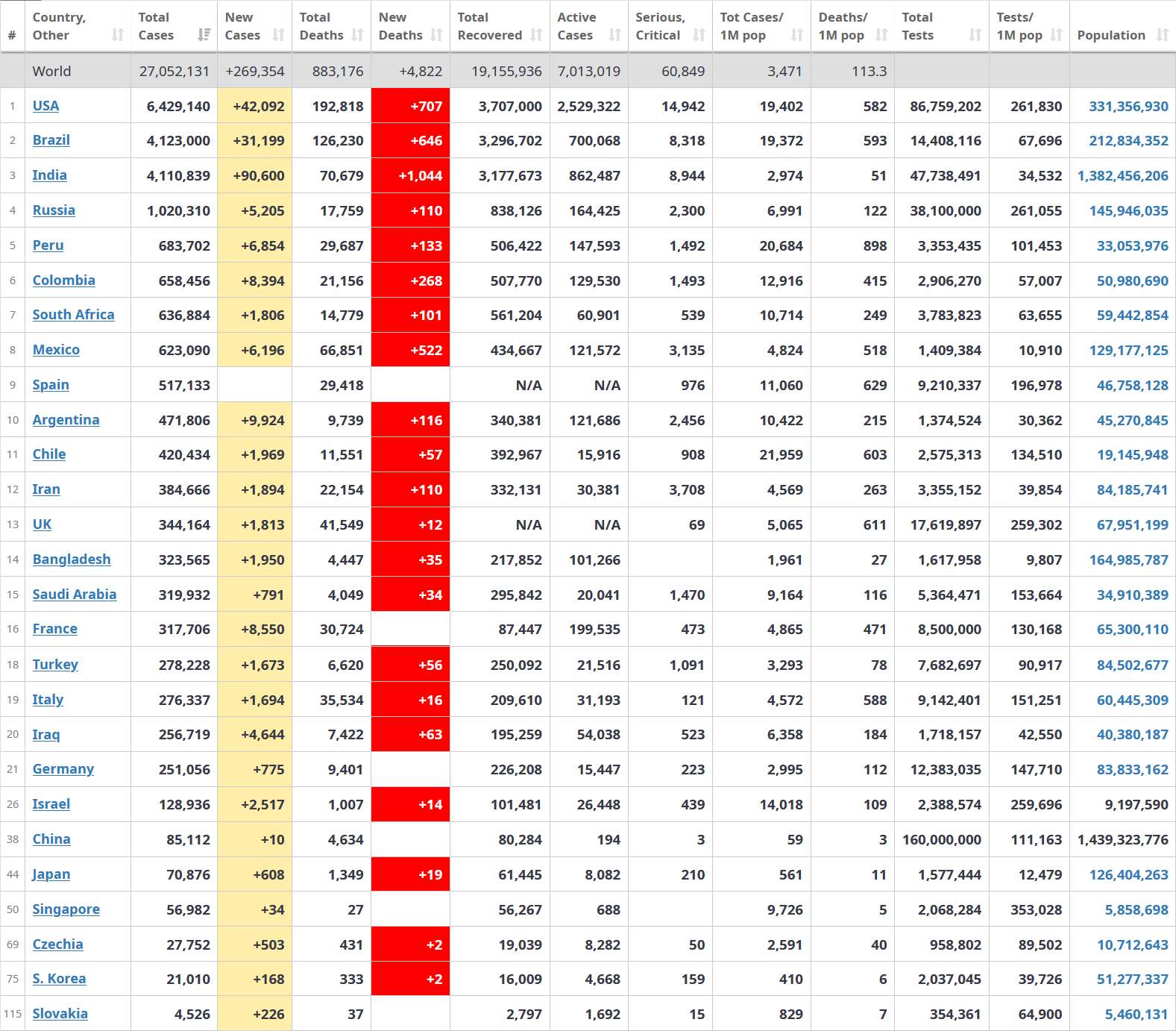Click the Total Tests column header
This screenshot has height=1031, width=1176.
coord(917,26)
